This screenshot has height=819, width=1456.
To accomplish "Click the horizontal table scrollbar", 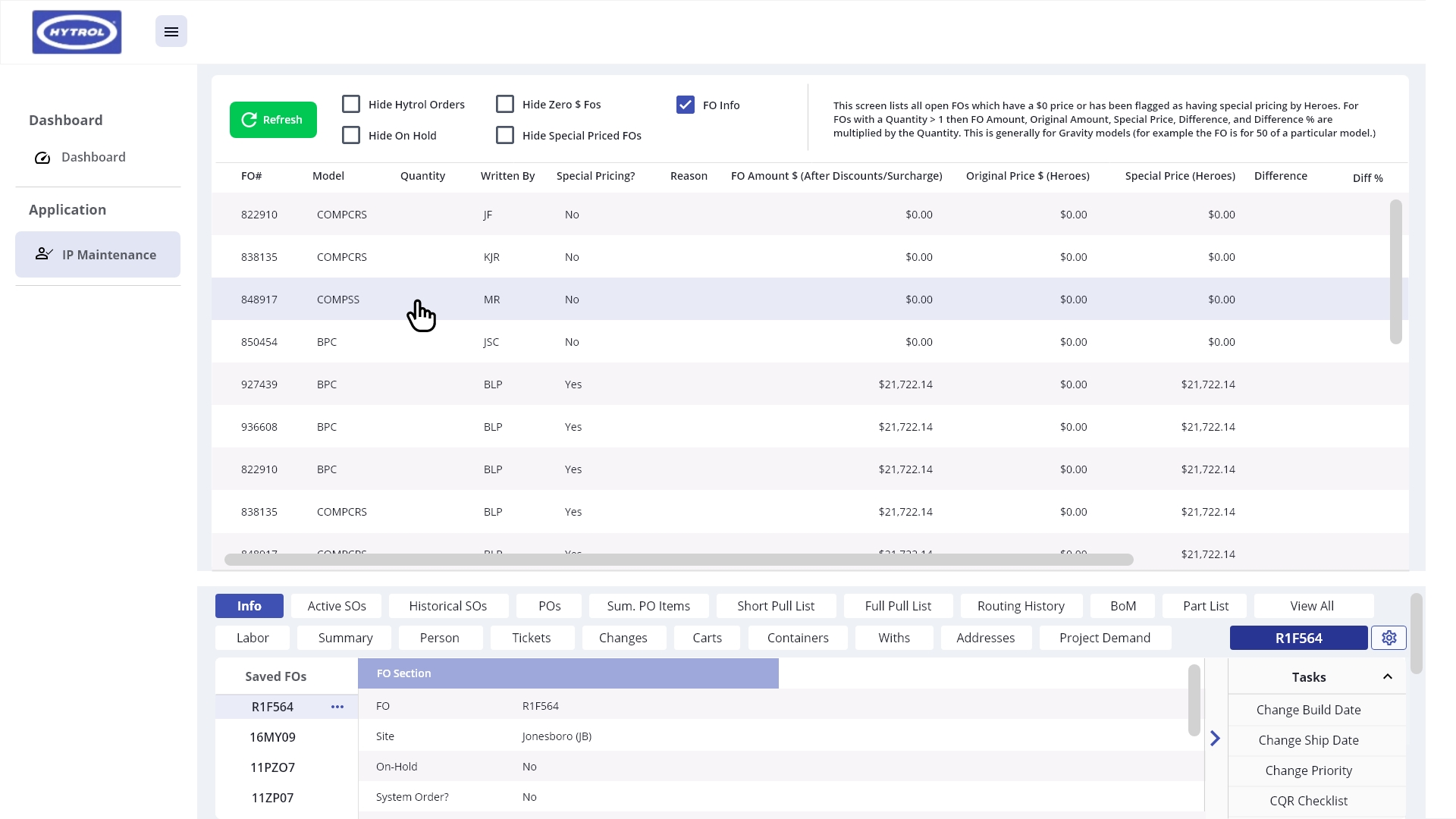I will (679, 560).
